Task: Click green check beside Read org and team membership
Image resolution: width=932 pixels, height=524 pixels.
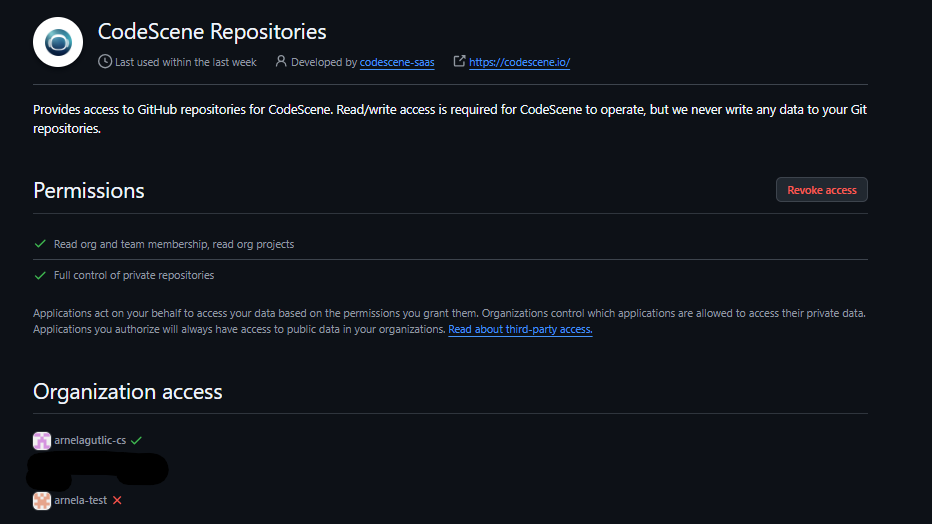Action: tap(40, 244)
